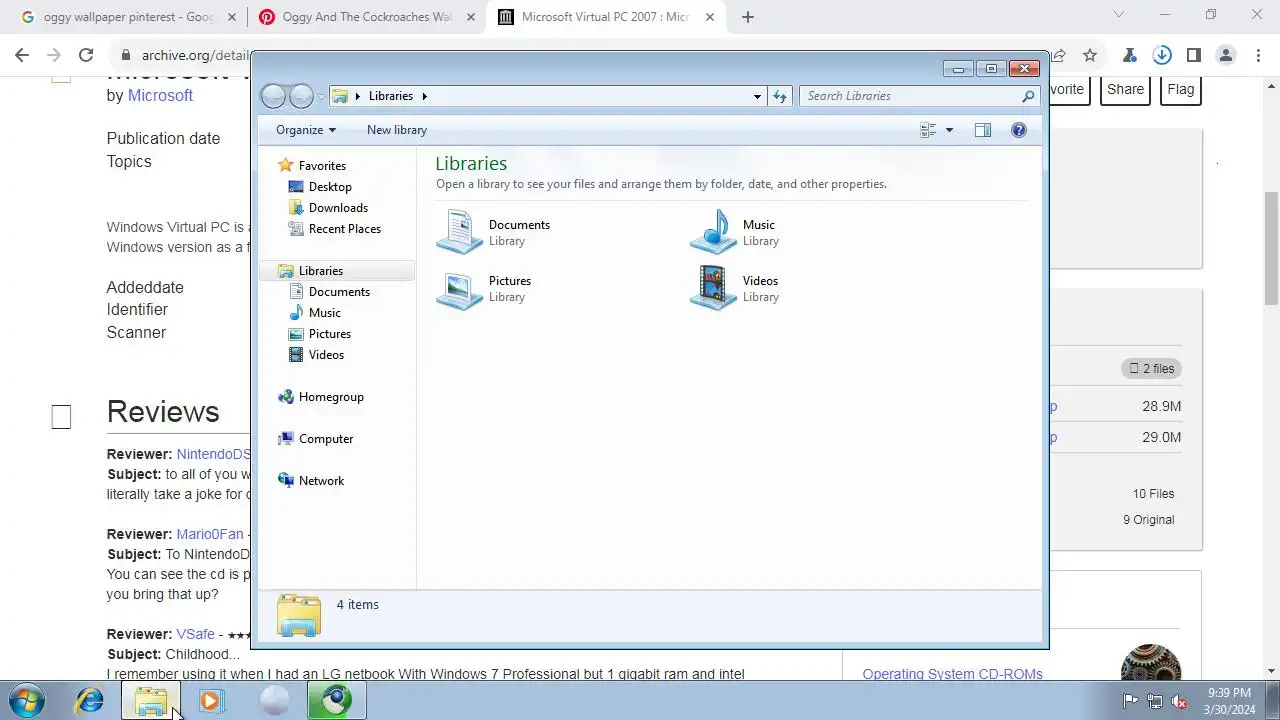Click Change your view icon
The image size is (1280, 720).
[927, 130]
